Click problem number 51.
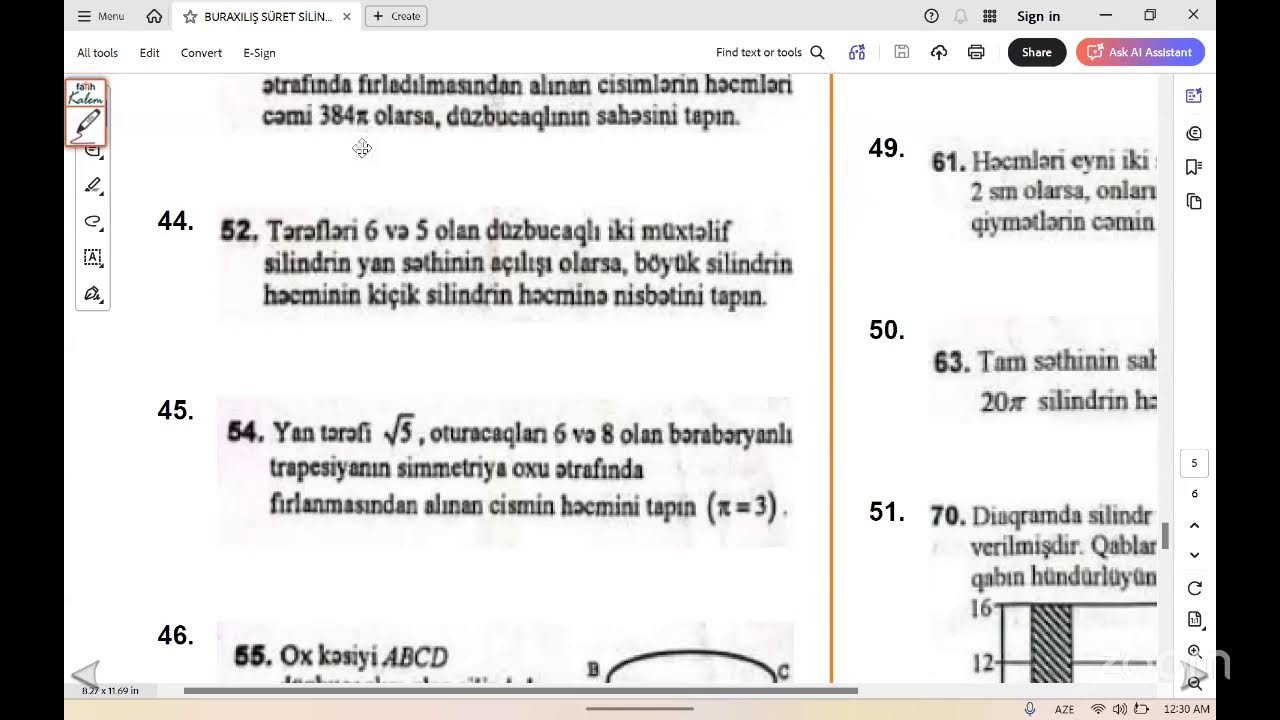 pos(886,512)
